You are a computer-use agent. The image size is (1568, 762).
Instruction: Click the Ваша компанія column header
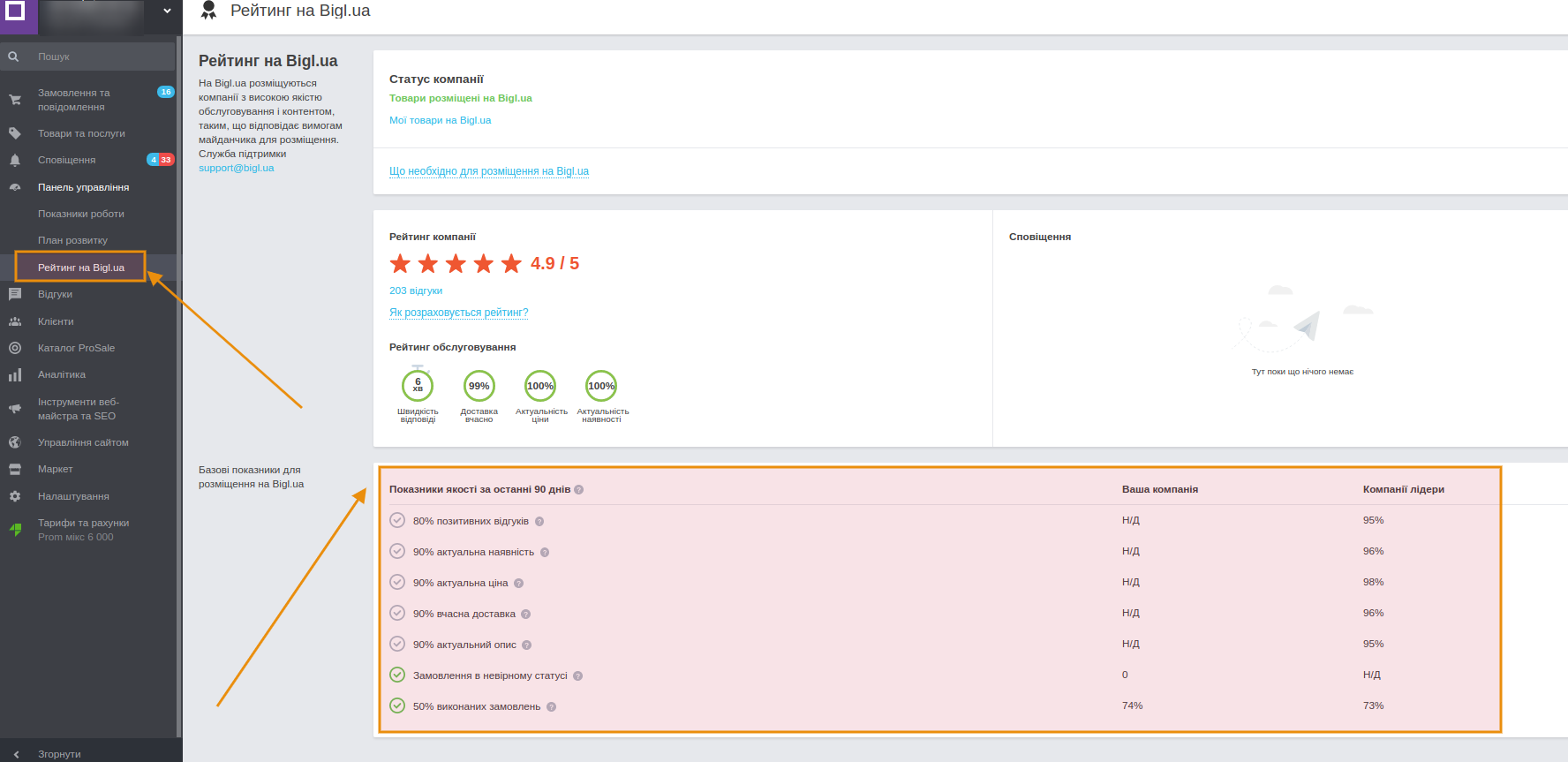(x=1160, y=489)
